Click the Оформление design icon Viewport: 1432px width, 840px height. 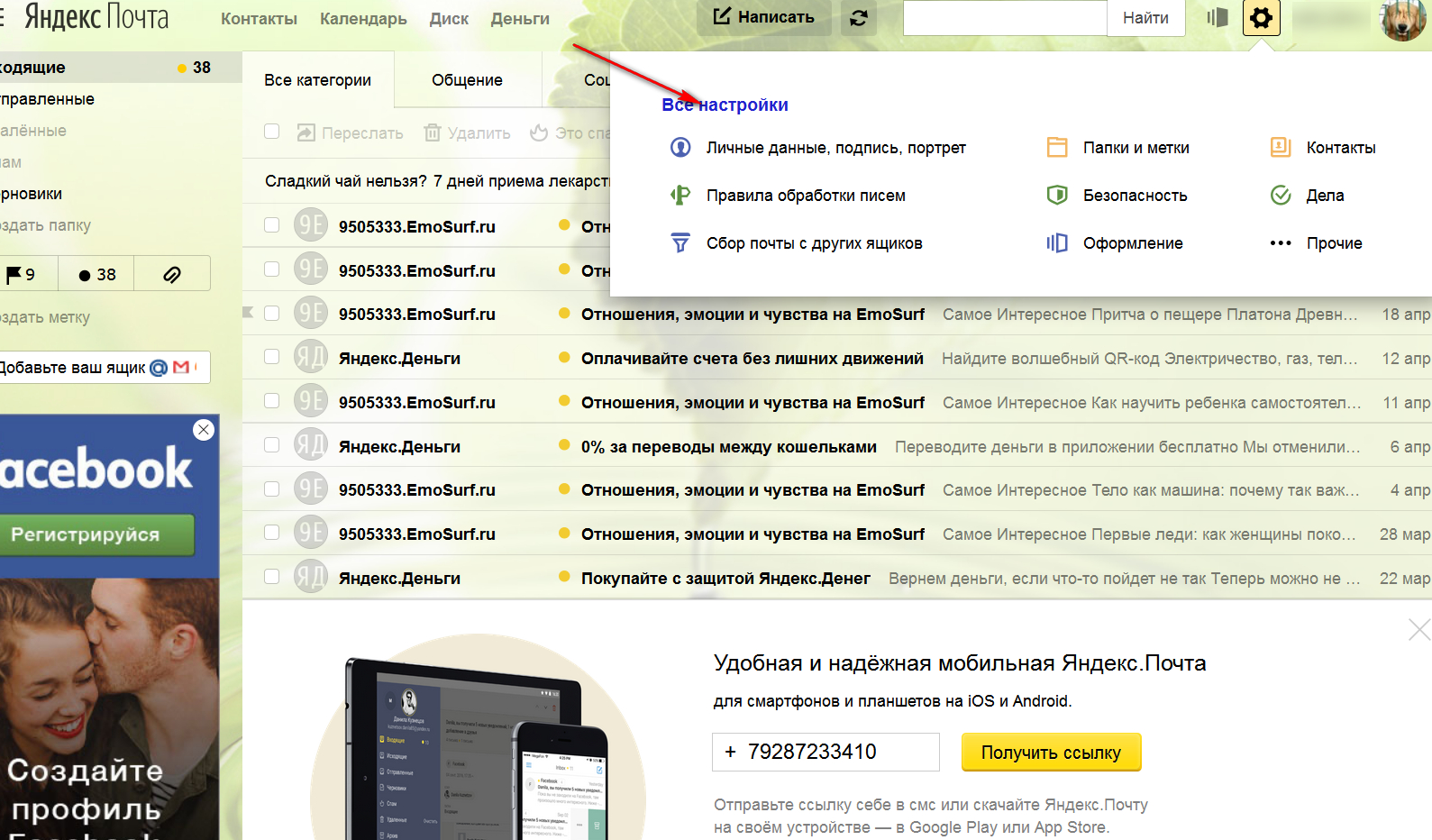[x=1057, y=243]
